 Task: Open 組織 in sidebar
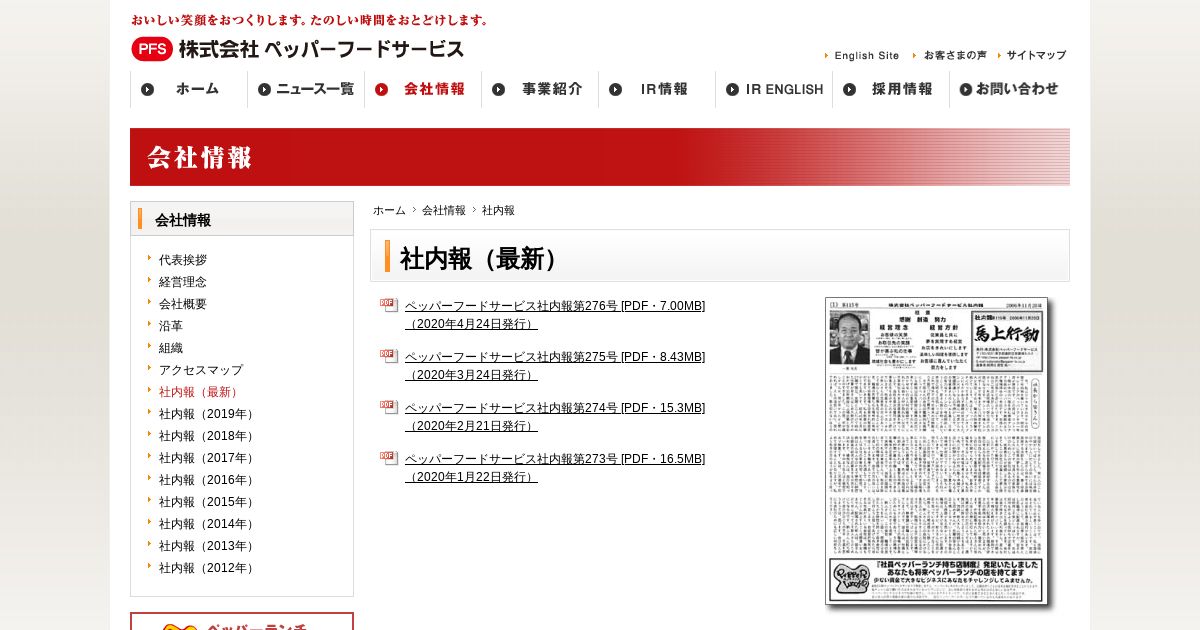[171, 348]
